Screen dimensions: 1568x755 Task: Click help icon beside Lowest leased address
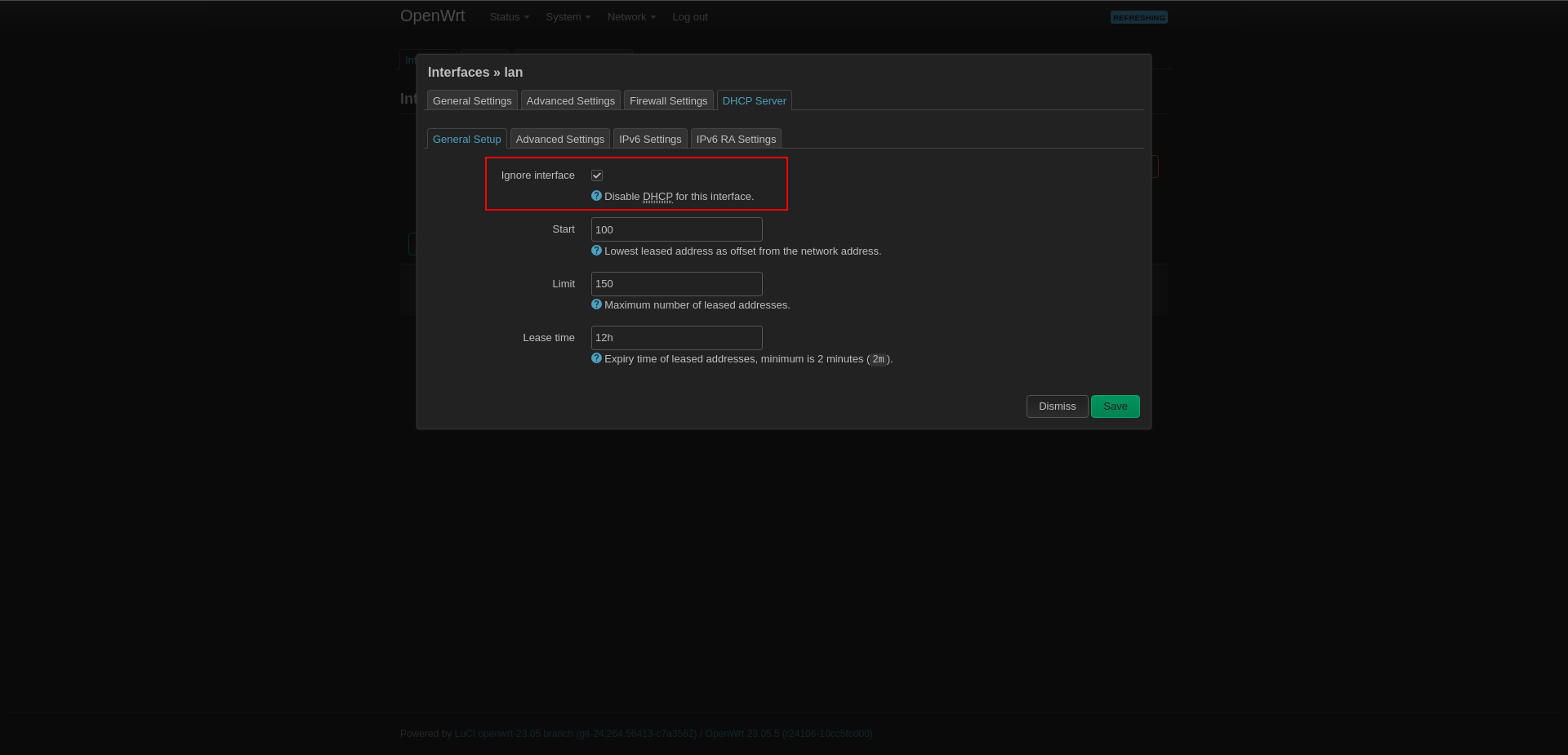[596, 251]
